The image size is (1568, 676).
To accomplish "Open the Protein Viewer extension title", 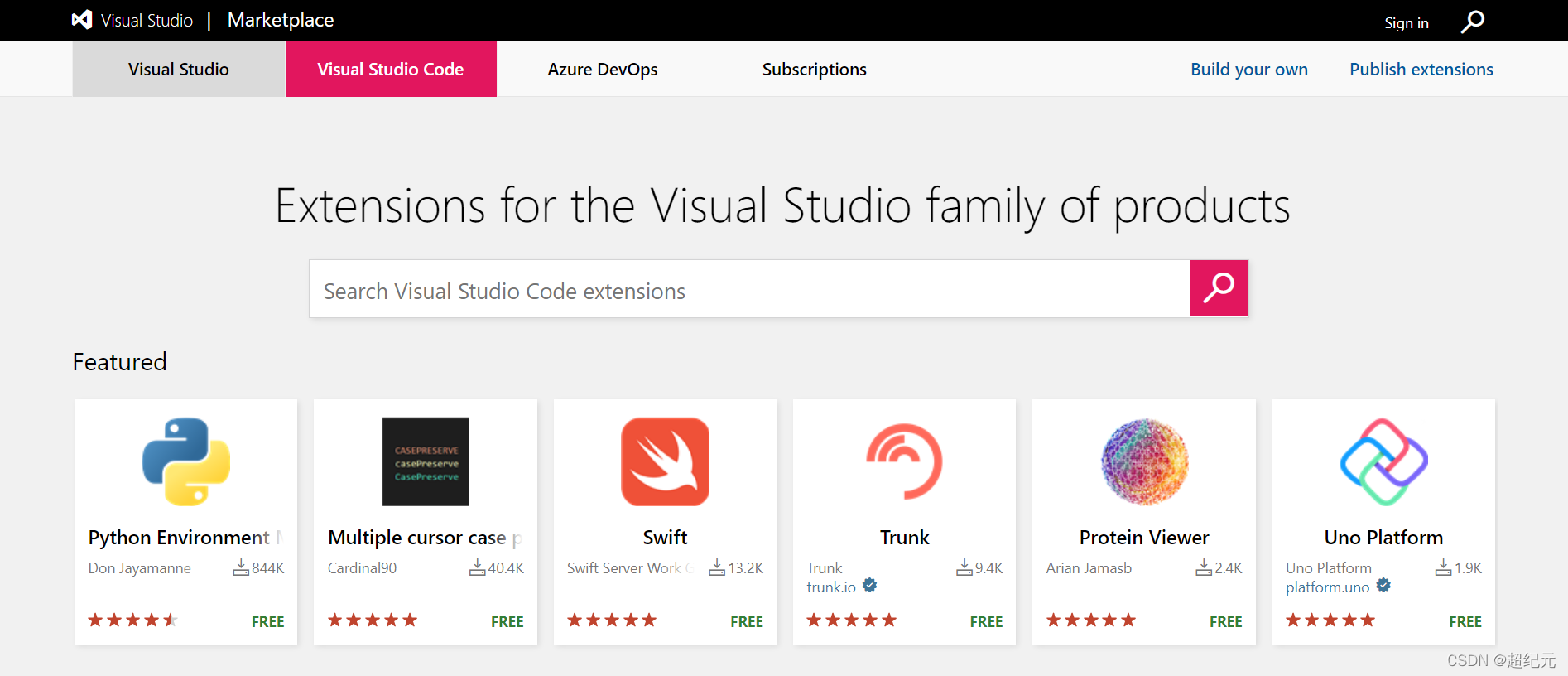I will coord(1144,538).
